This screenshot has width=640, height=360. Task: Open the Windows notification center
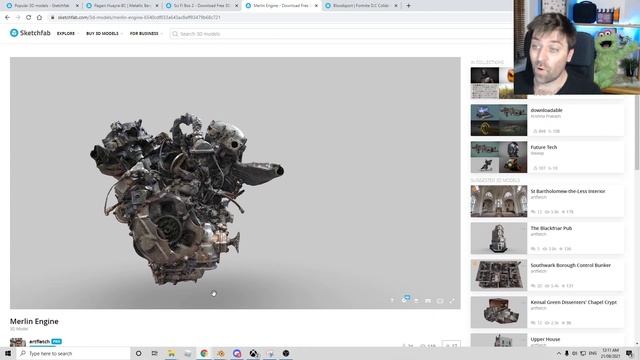(x=630, y=353)
